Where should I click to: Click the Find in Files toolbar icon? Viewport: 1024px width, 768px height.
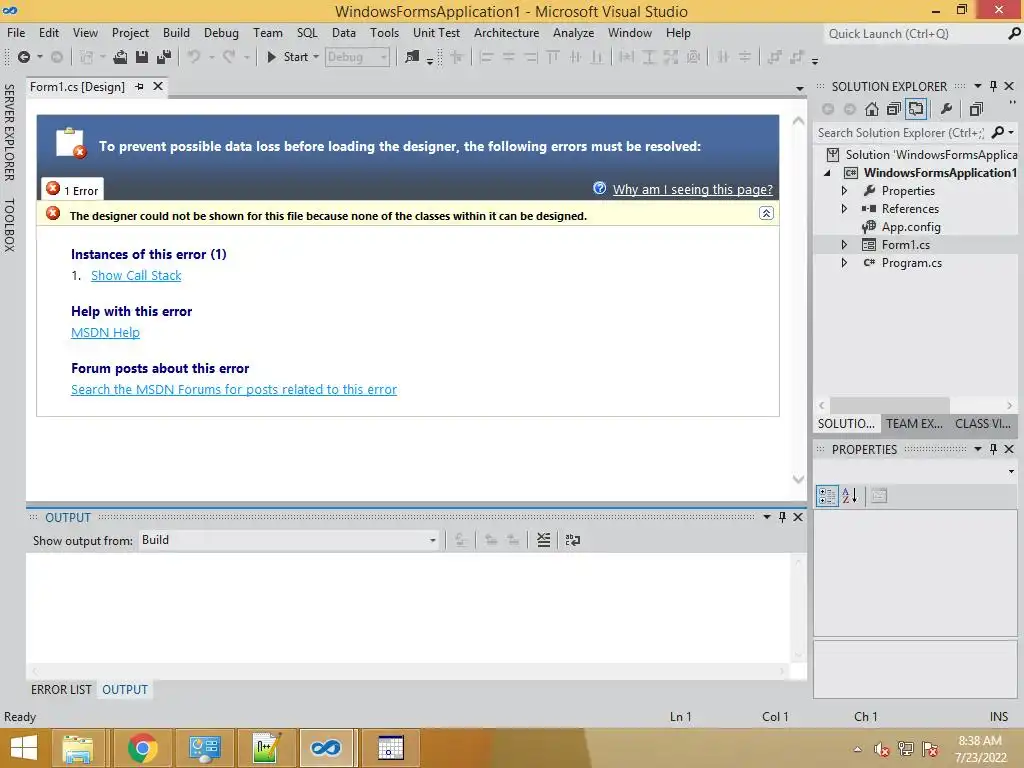click(412, 57)
